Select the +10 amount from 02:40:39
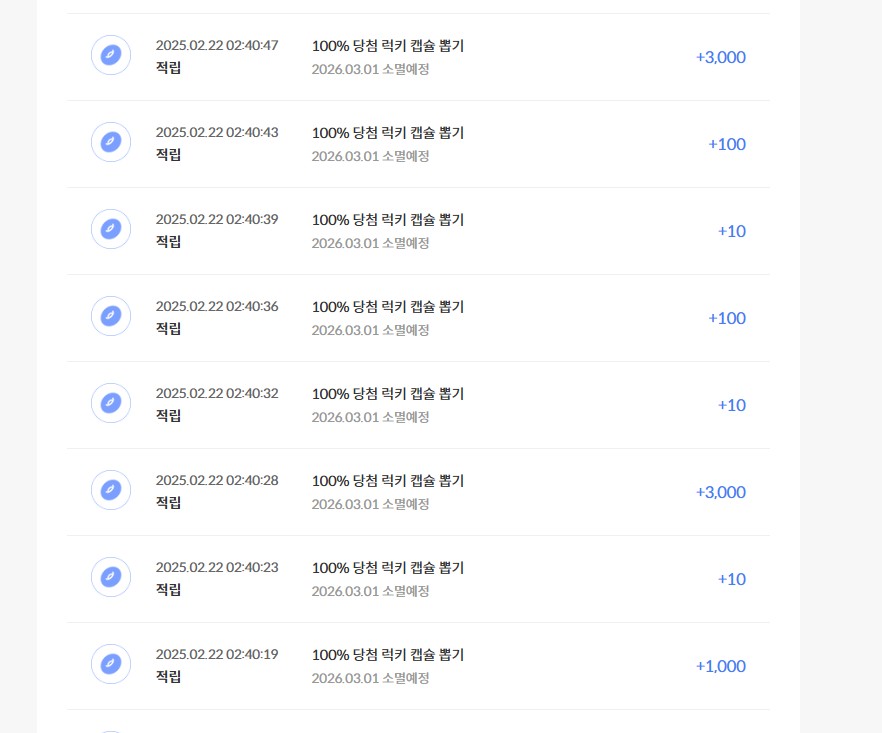Image resolution: width=882 pixels, height=733 pixels. 732,231
